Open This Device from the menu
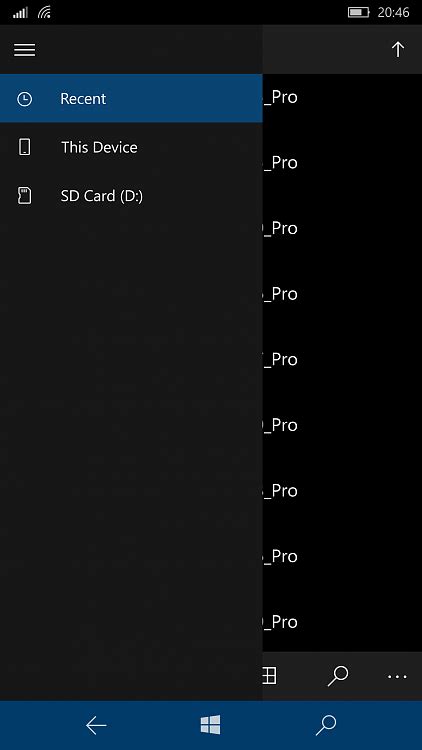The width and height of the screenshot is (422, 750). 131,147
